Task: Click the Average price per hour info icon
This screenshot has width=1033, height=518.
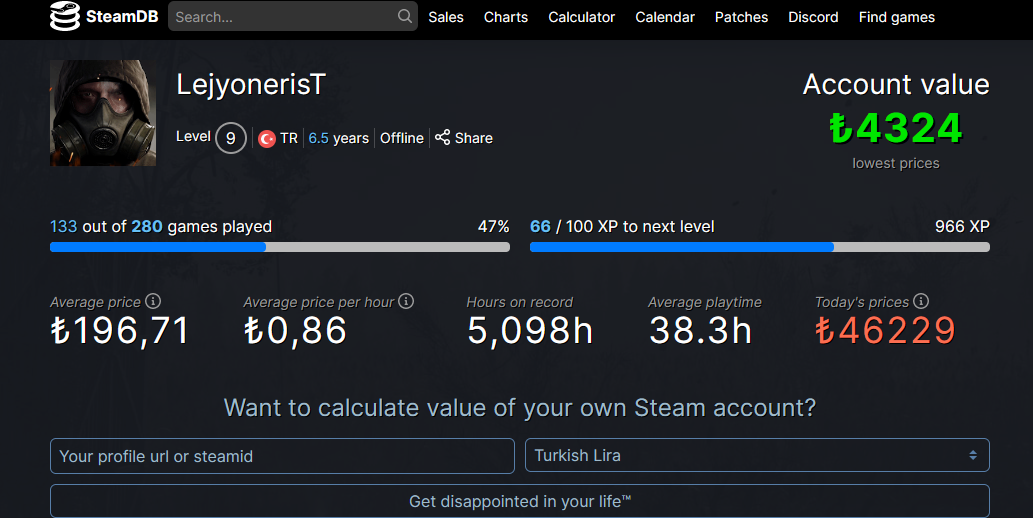Action: pos(406,301)
